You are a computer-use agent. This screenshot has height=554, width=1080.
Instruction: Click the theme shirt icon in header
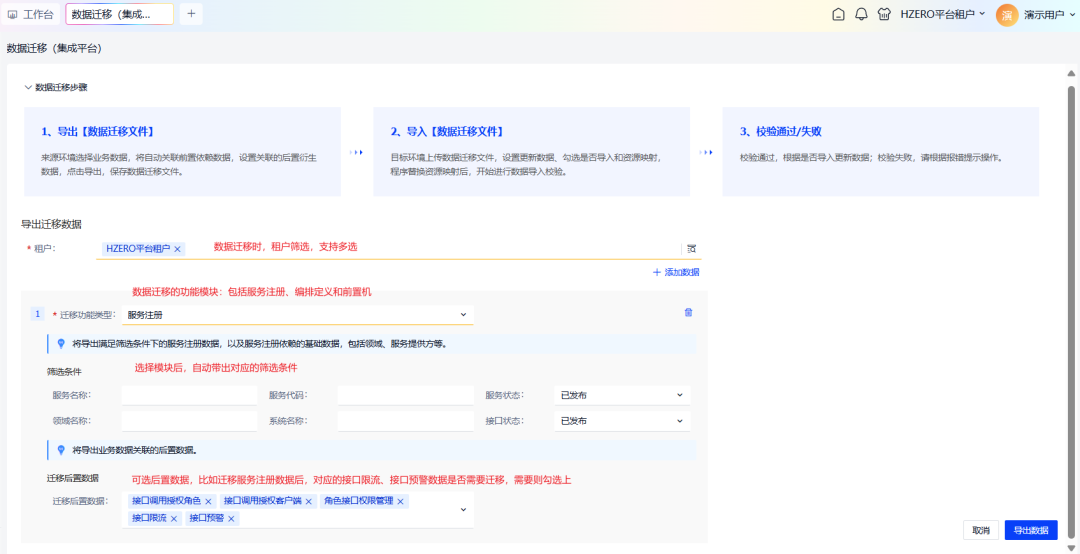tap(883, 15)
